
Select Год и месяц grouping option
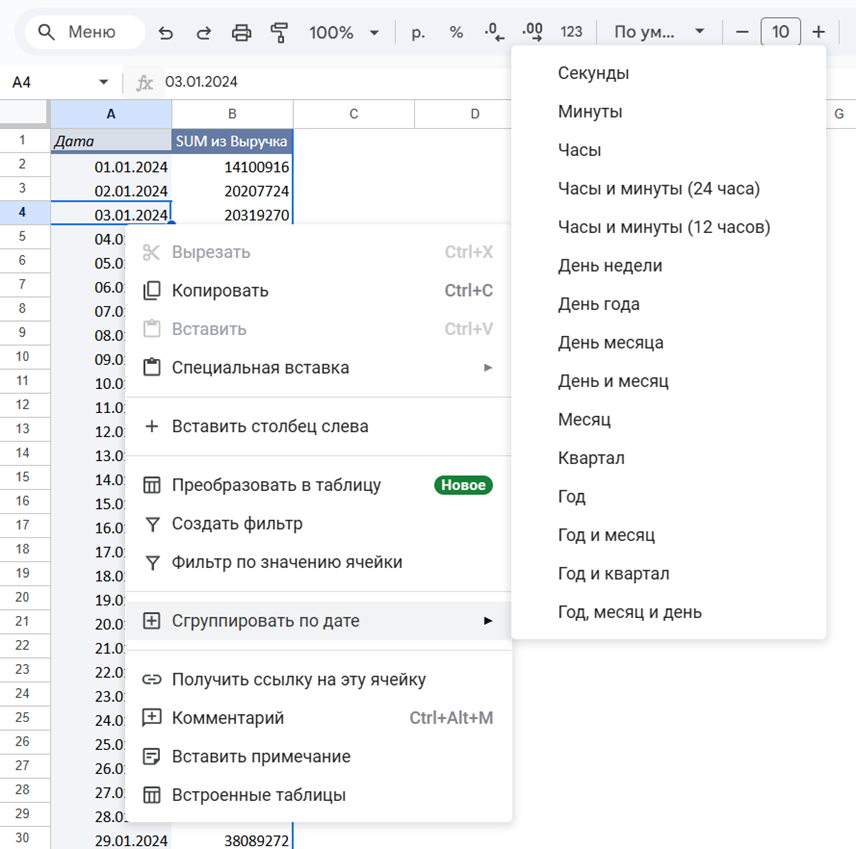coord(668,535)
